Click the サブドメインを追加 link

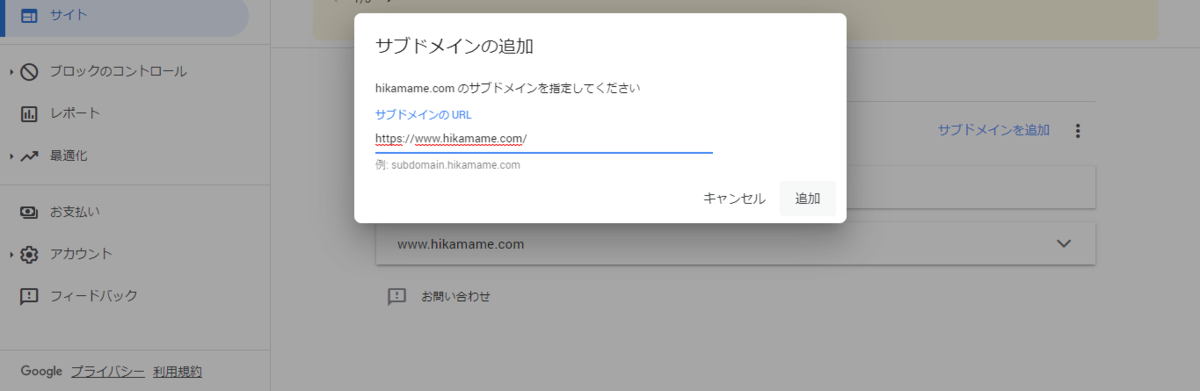[994, 130]
